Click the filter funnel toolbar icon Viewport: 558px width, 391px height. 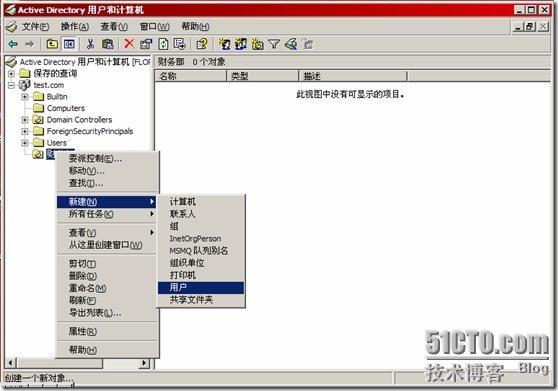point(274,44)
